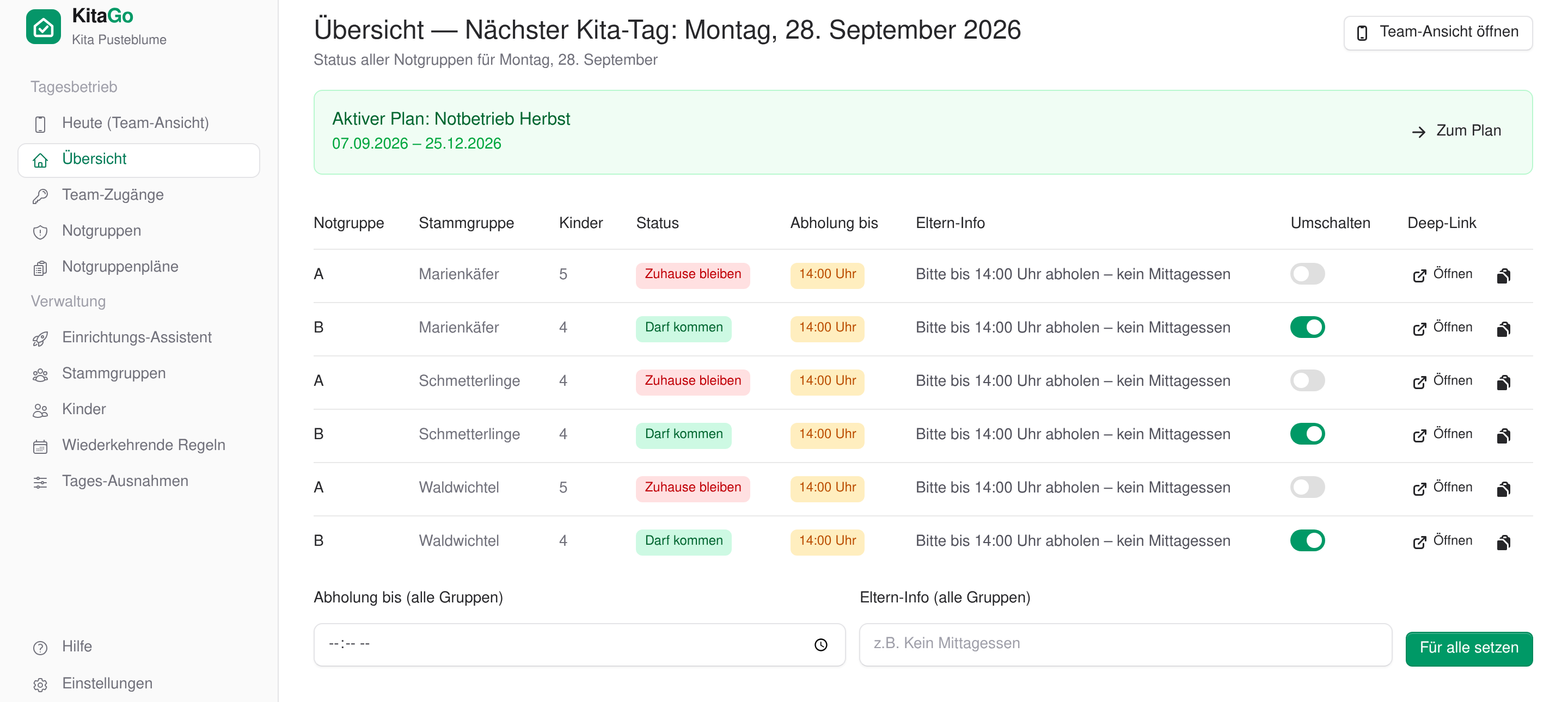The image size is (1568, 702).
Task: Launch the Einrichtungs-Assistent
Action: point(139,337)
